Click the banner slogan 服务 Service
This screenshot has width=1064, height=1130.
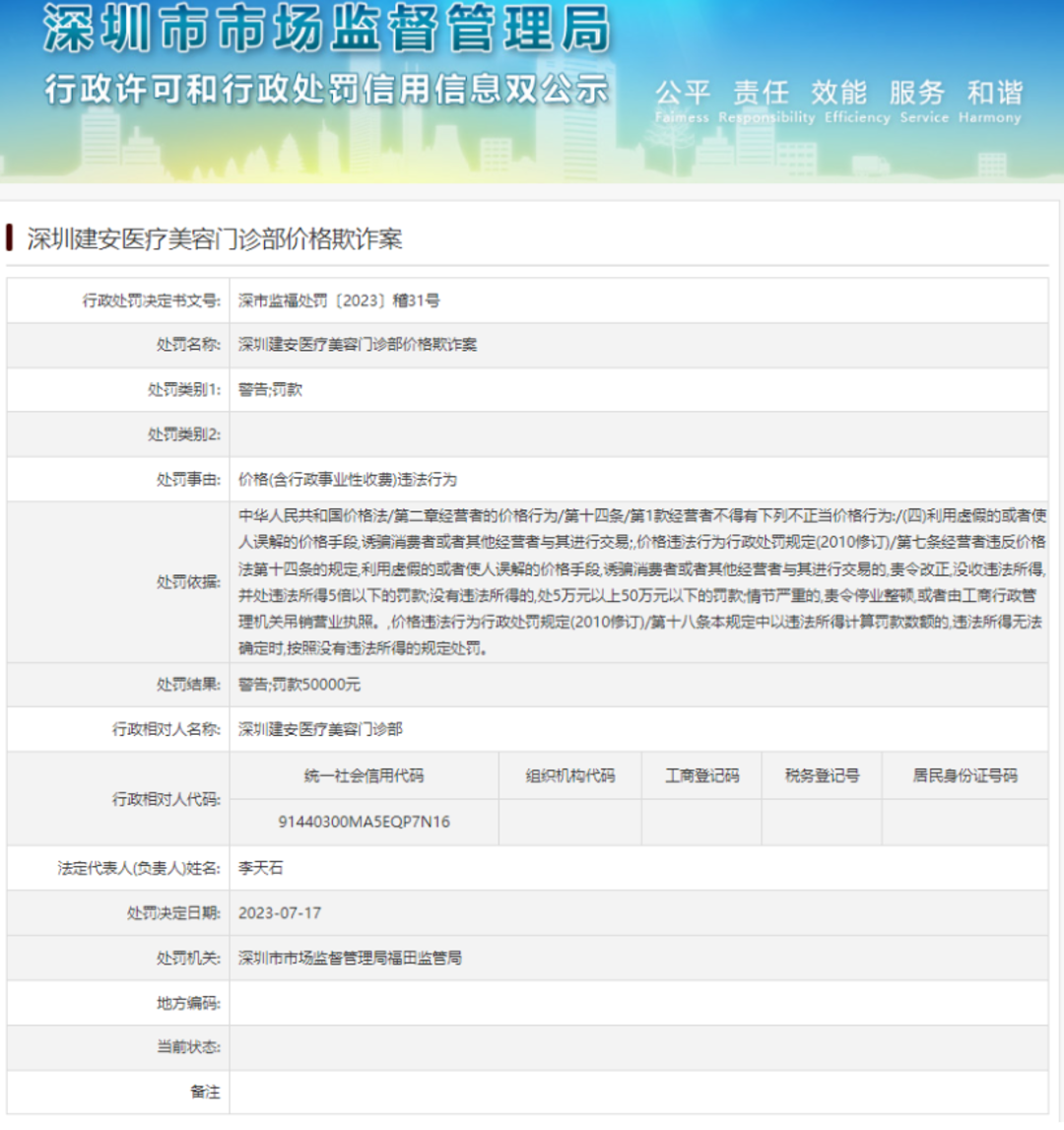(x=924, y=101)
